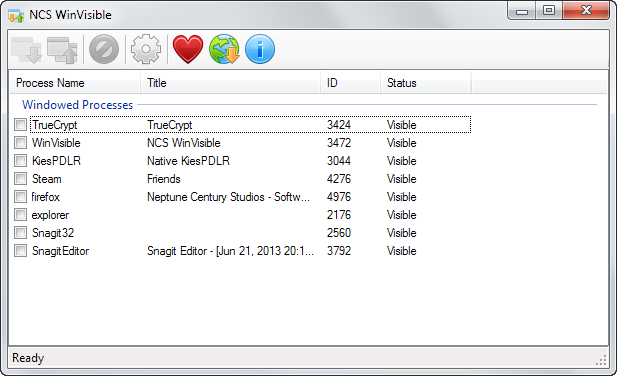
Task: Select the Native KiesPDLR title cell
Action: coord(188,161)
